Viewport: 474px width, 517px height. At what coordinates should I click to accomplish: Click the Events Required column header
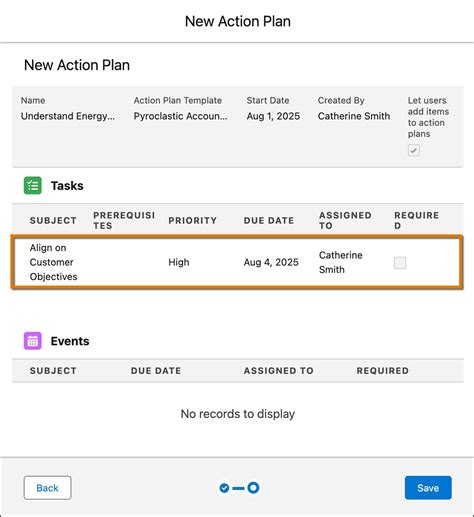click(383, 371)
